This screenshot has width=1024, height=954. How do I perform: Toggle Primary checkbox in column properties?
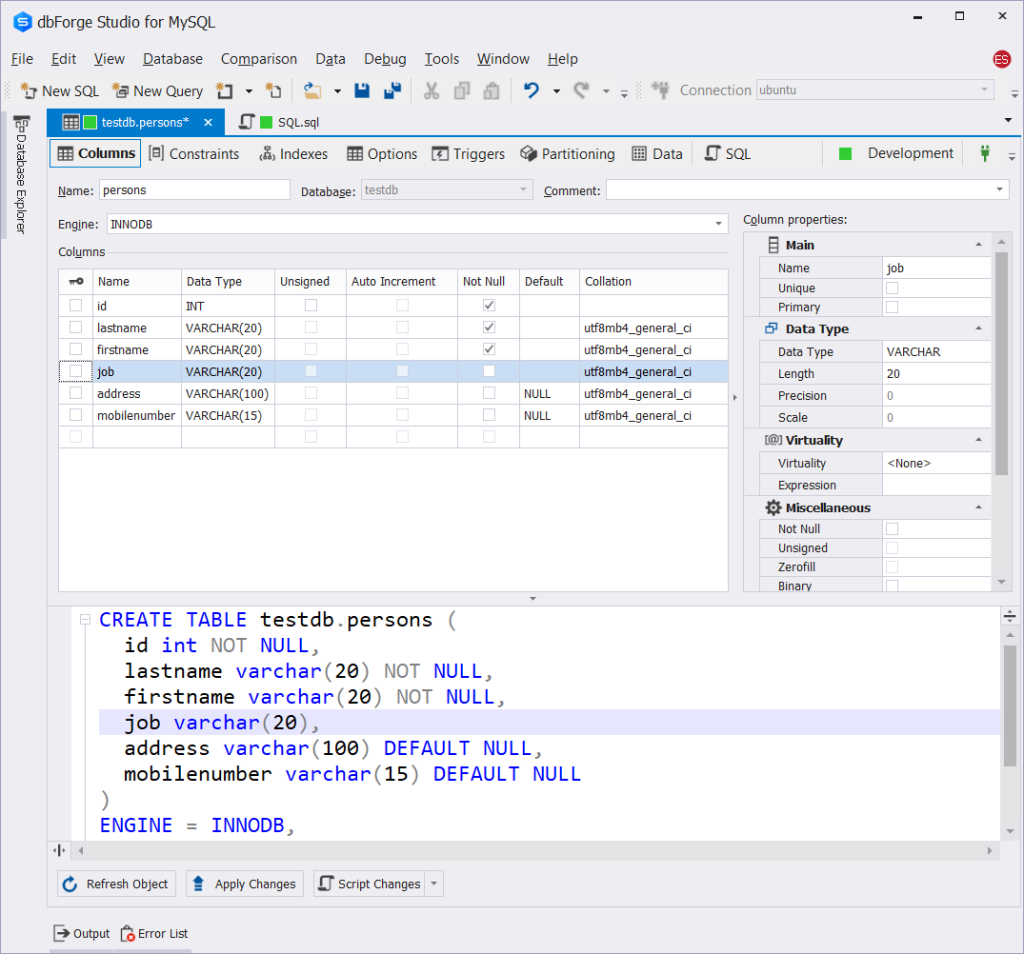click(x=892, y=307)
